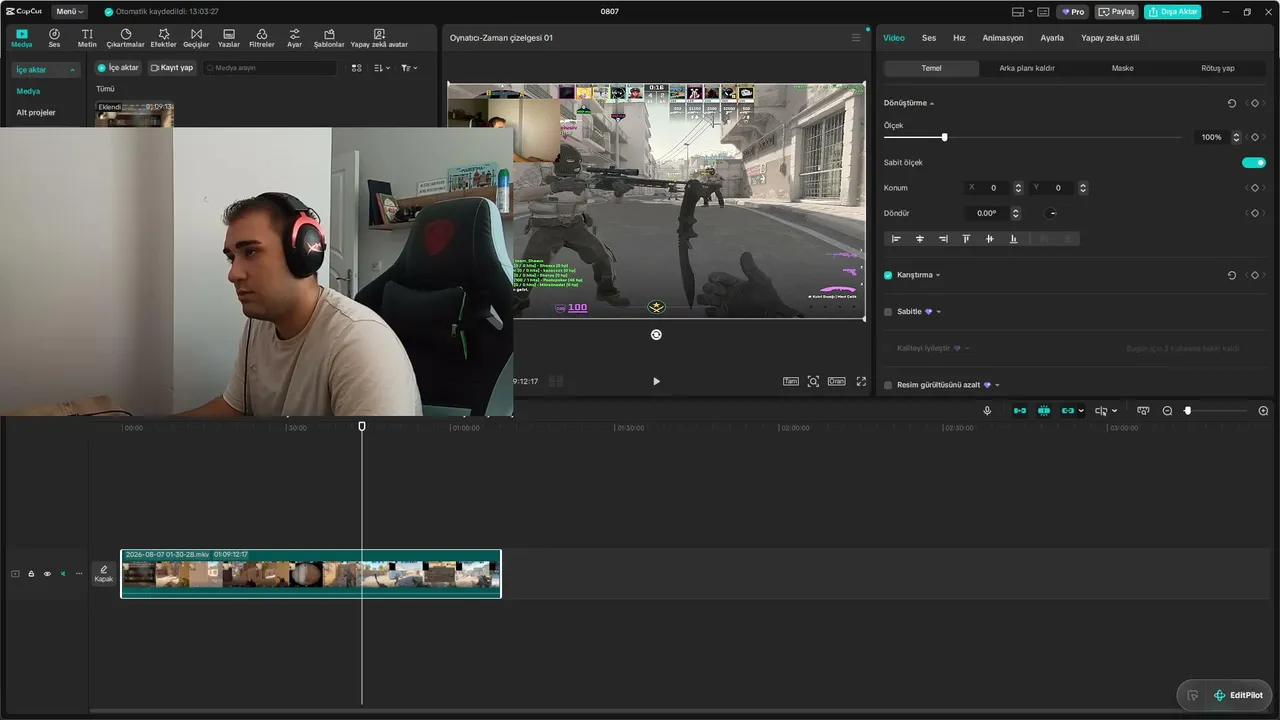Play the preview video

coord(656,381)
